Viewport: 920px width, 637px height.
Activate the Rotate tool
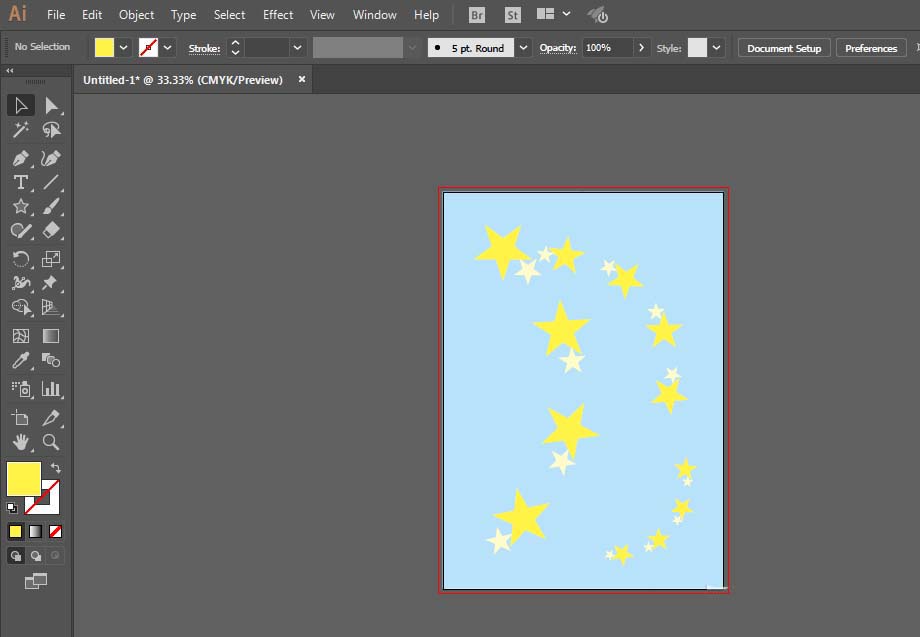click(21, 259)
